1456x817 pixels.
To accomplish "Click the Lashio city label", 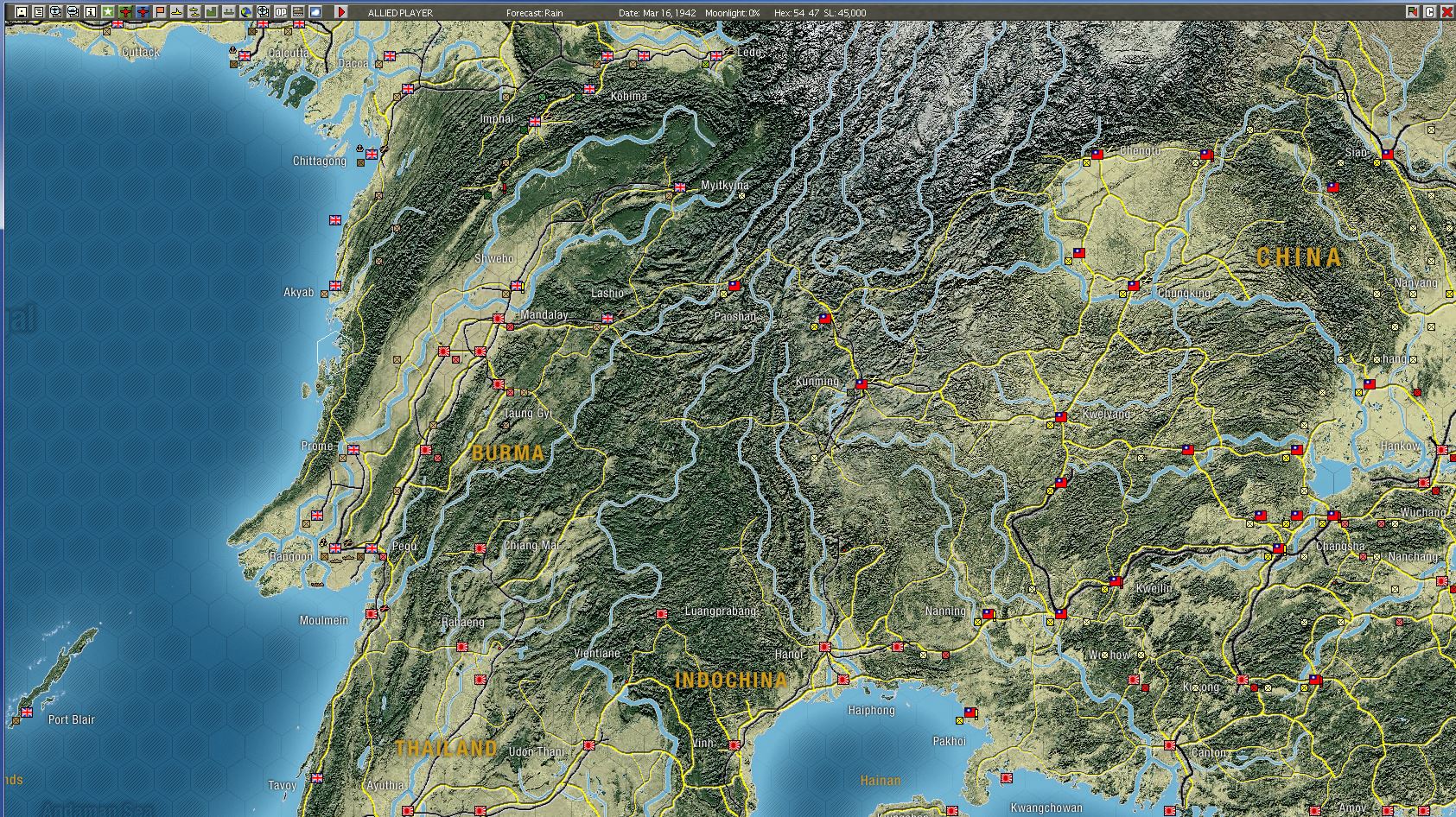I will (607, 294).
